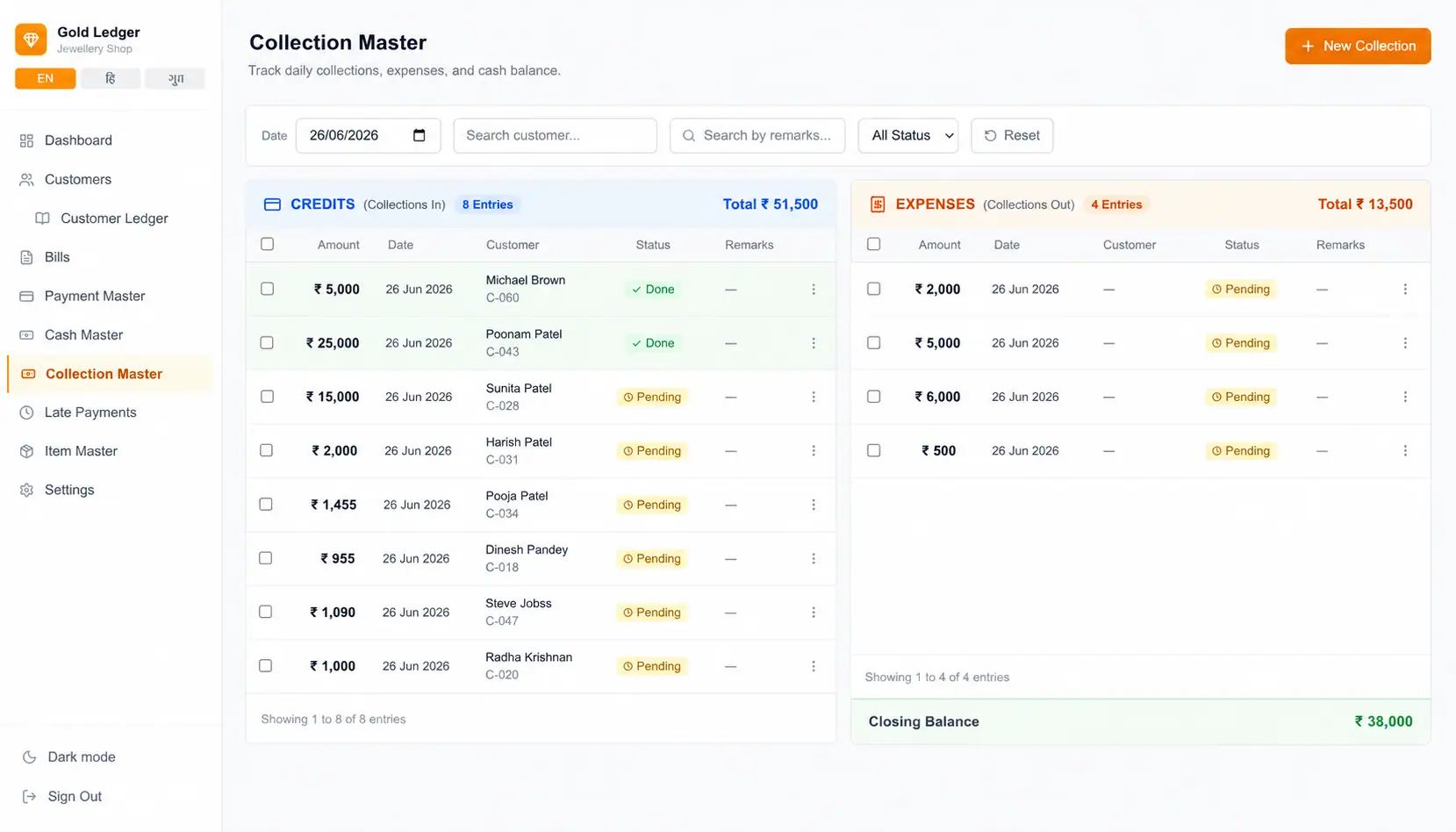Switch language to Gujarati
Viewport: 1456px width, 832px height.
click(176, 79)
